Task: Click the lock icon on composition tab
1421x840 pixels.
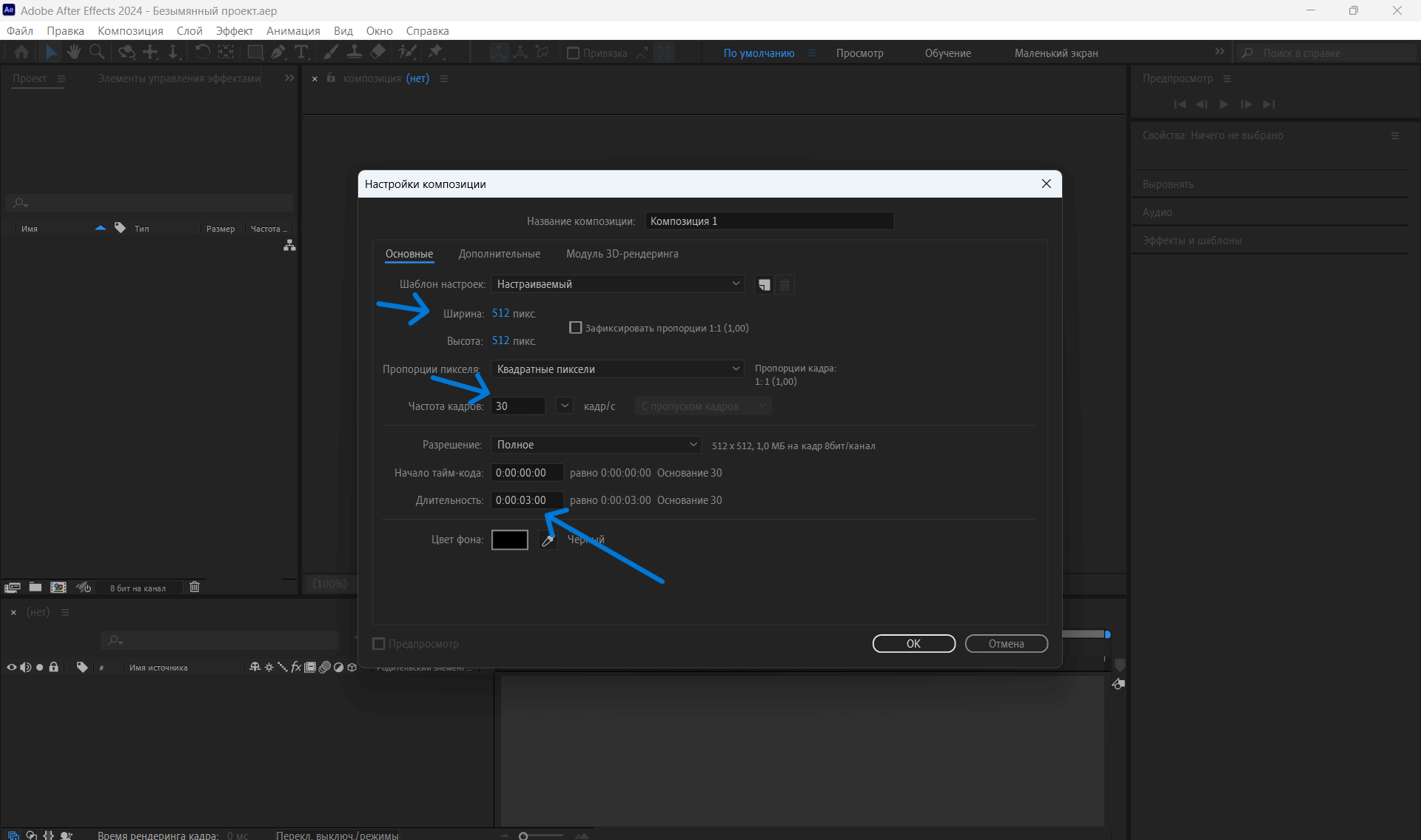Action: 331,78
